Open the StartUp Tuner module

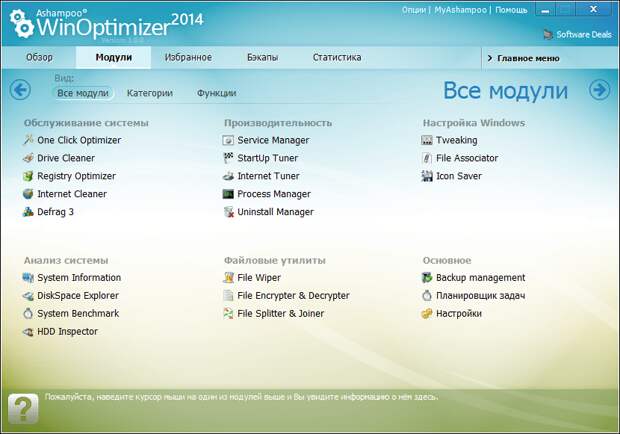pos(267,158)
